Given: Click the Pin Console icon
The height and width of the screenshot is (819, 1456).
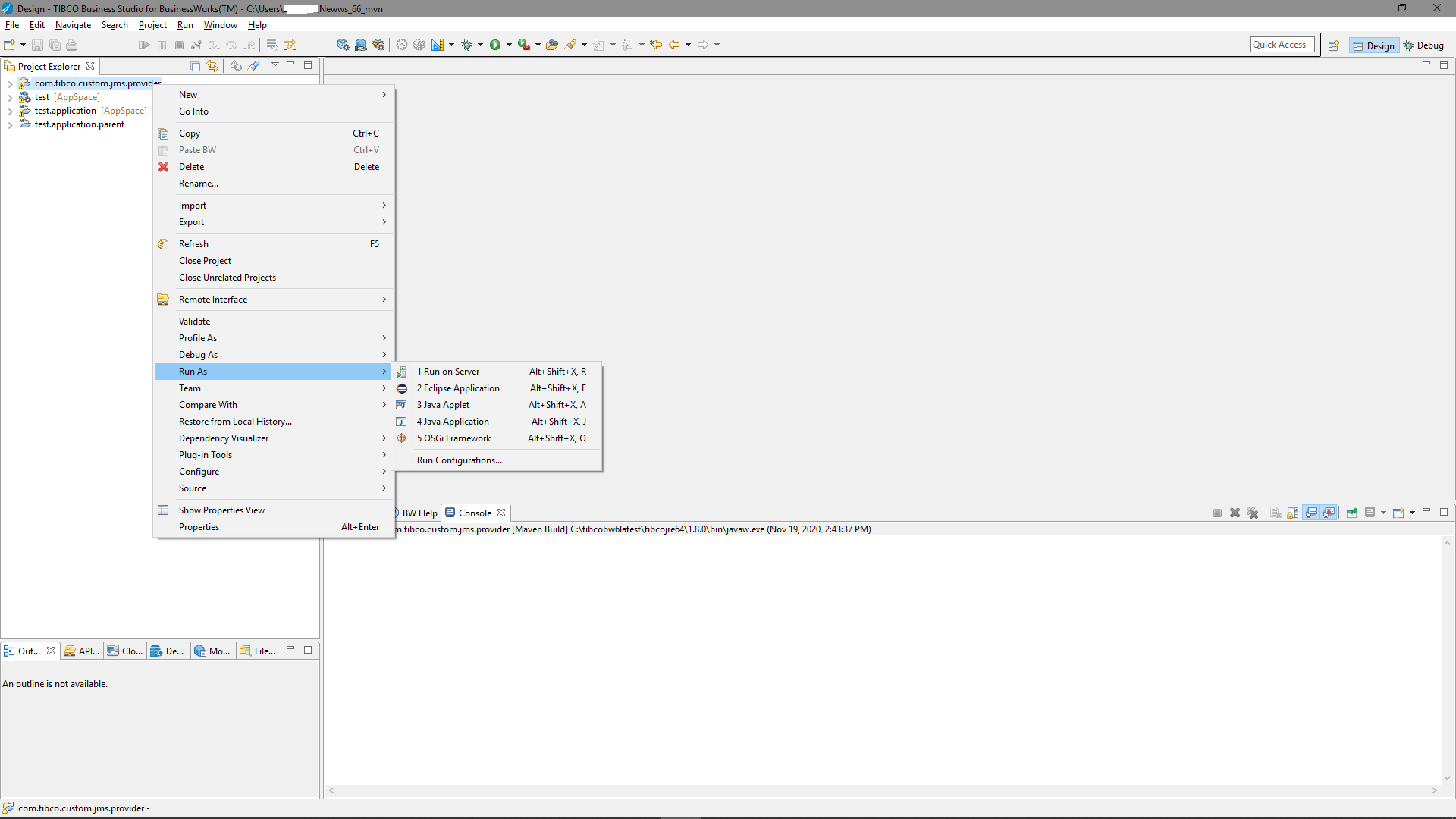Looking at the screenshot, I should point(1351,513).
